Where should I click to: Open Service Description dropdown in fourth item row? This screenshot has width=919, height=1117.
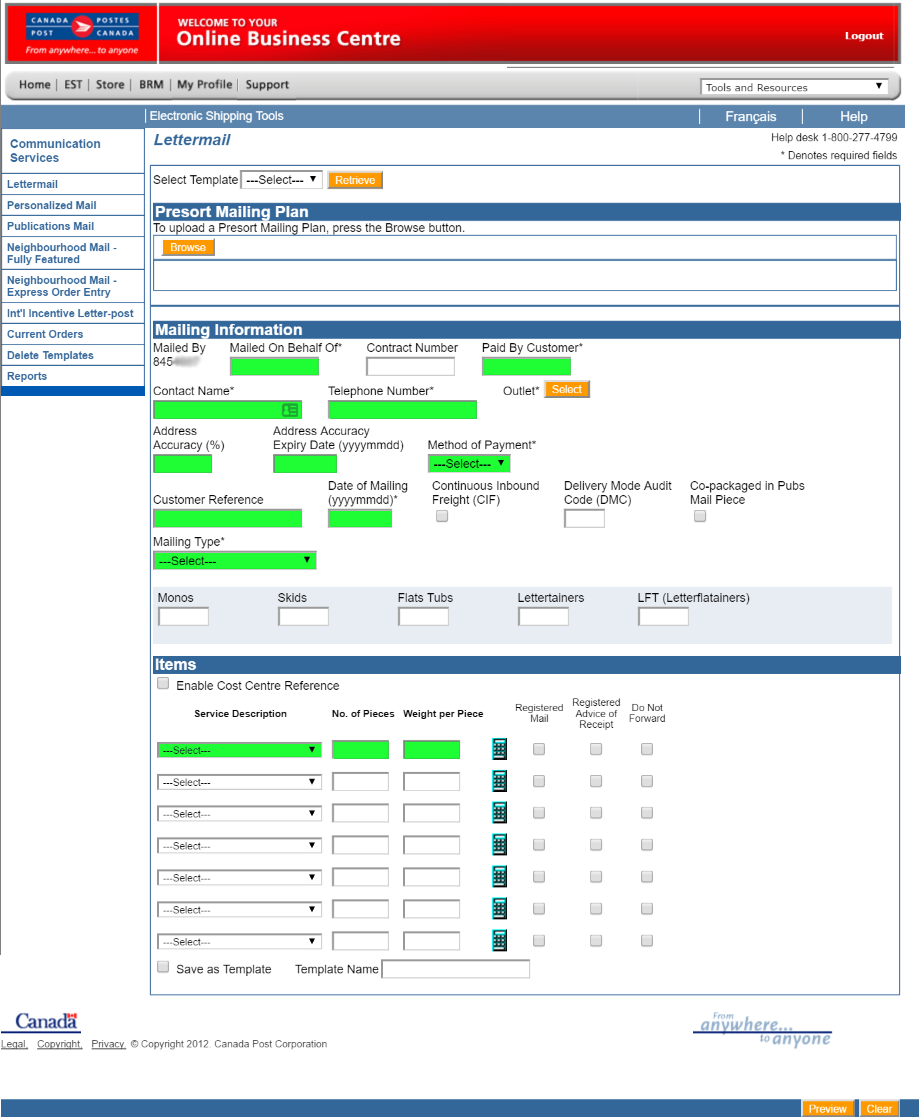(239, 846)
